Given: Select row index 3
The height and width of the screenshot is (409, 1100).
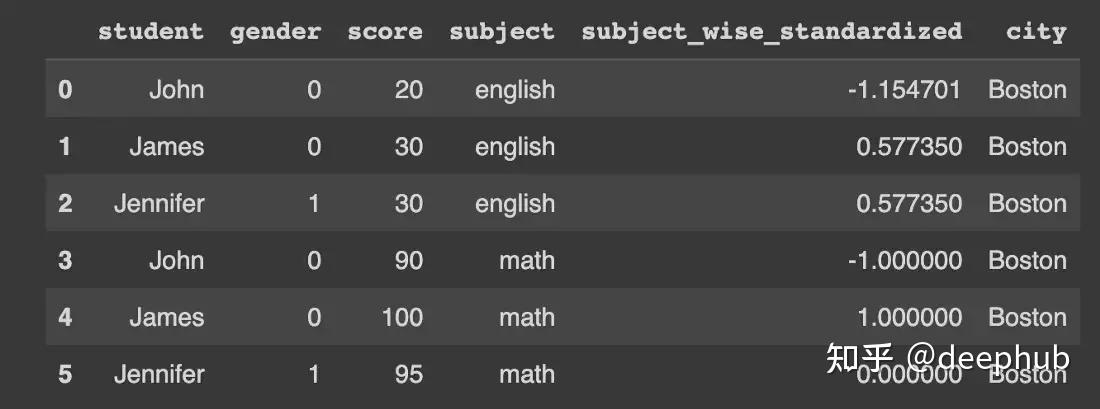Looking at the screenshot, I should pyautogui.click(x=65, y=261).
